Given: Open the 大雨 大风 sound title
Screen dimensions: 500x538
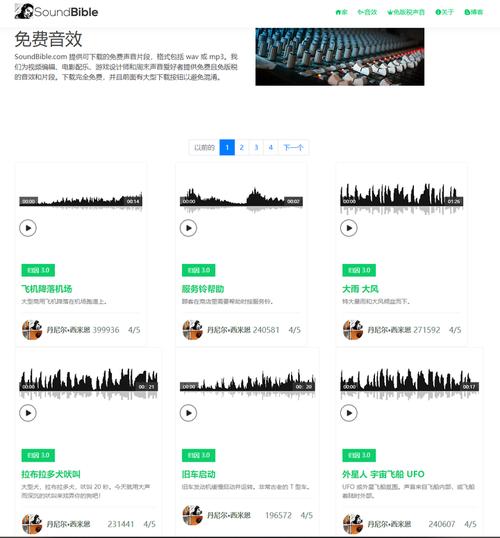Looking at the screenshot, I should pyautogui.click(x=360, y=289).
